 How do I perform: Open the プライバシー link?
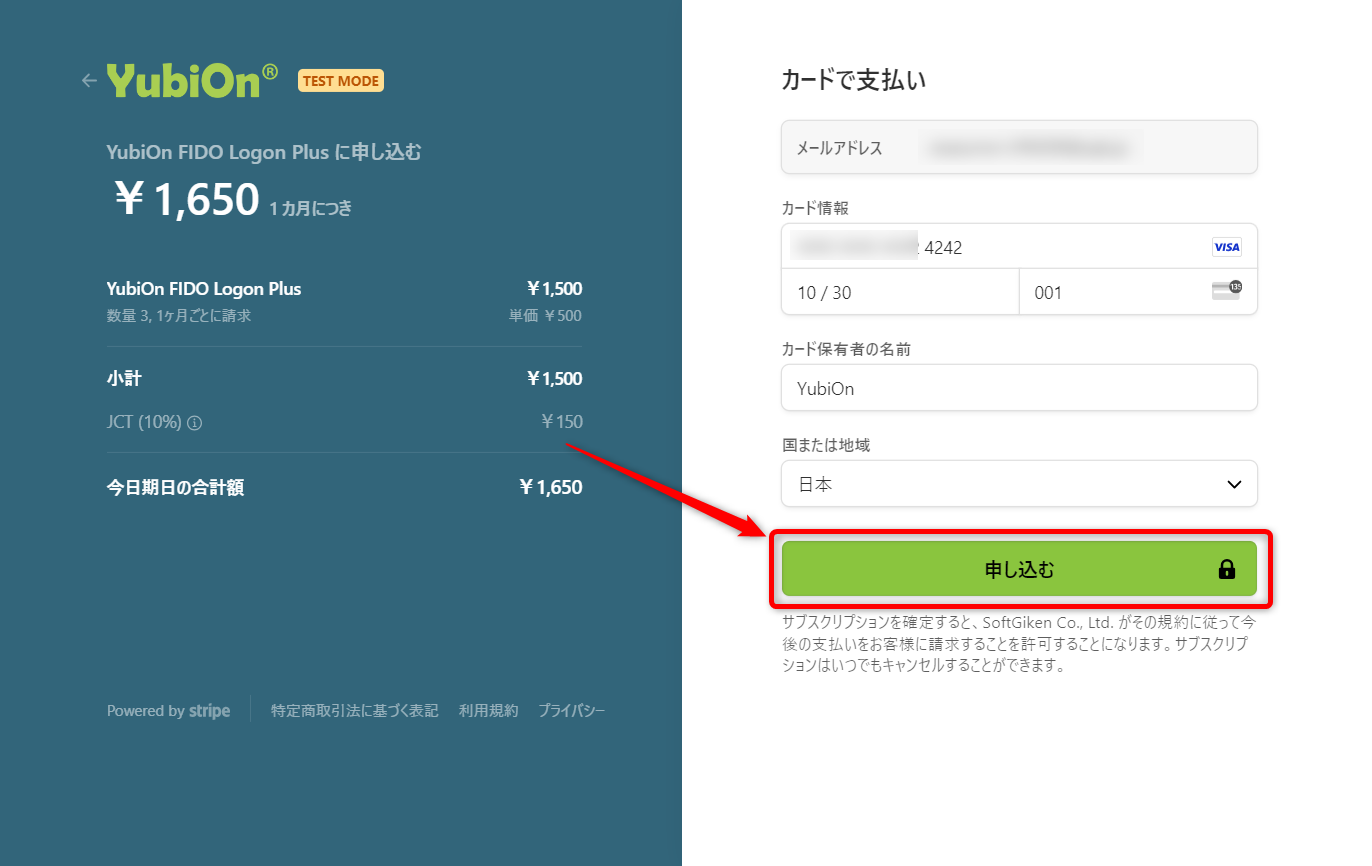(x=571, y=711)
